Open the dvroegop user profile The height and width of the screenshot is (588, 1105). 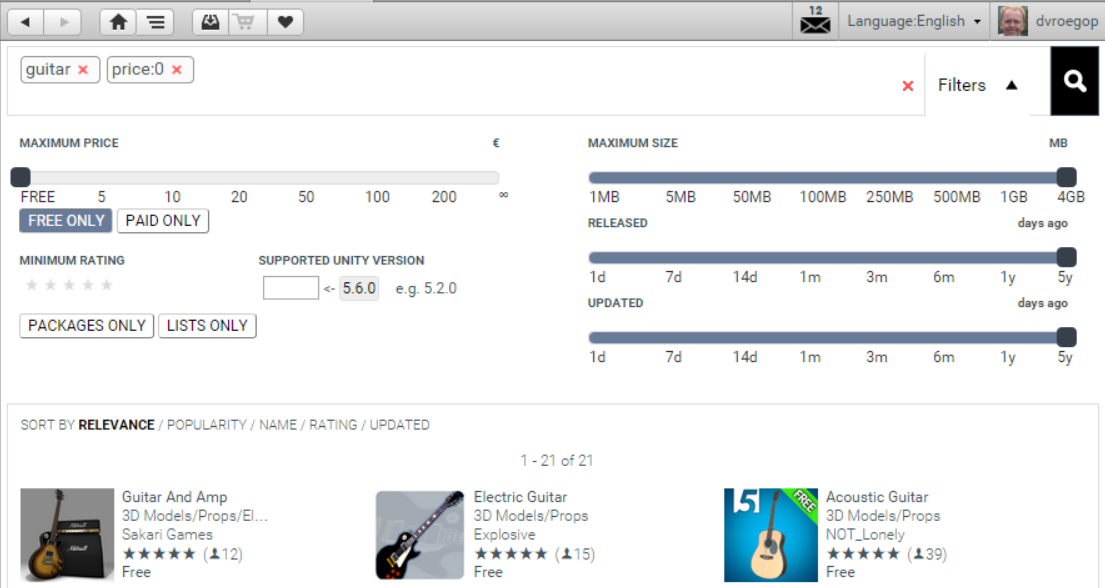1066,21
